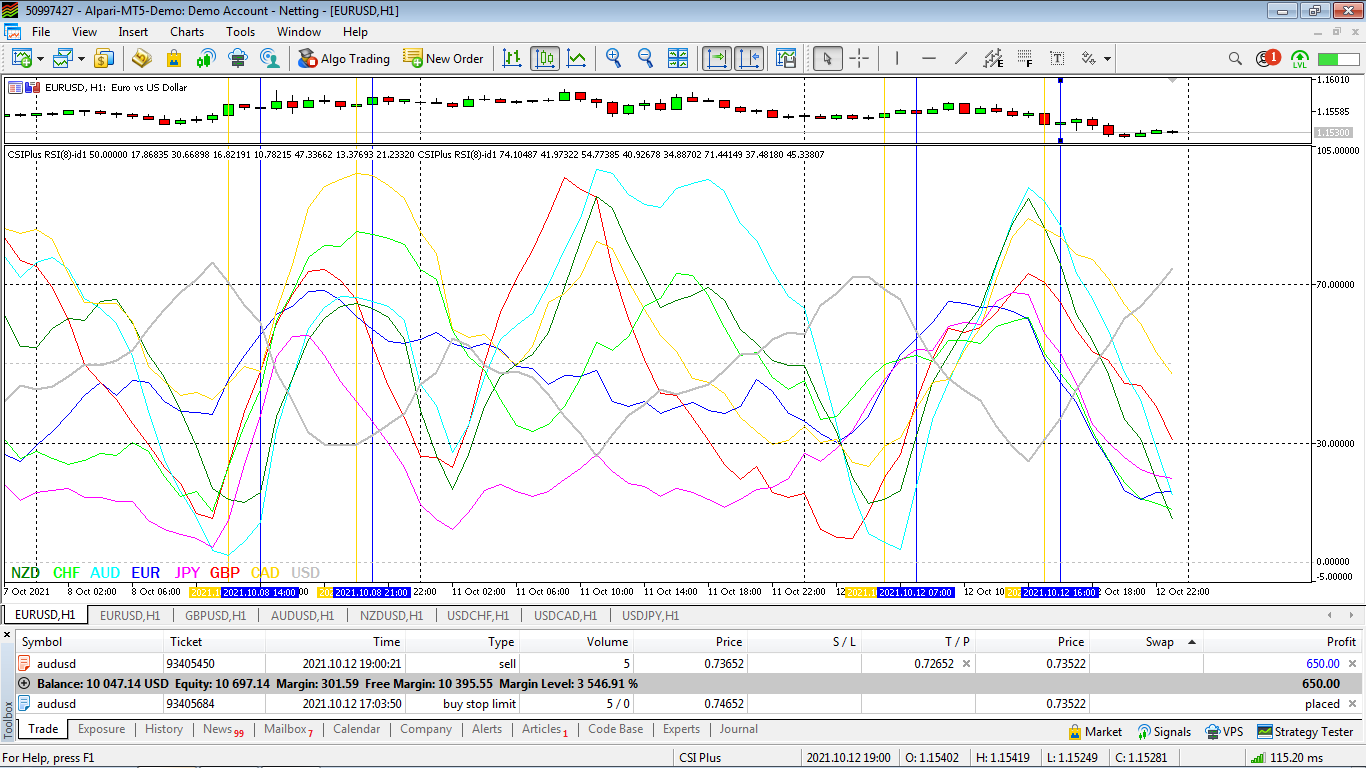The image size is (1366, 768).
Task: Select the draw trendline tool
Action: click(961, 58)
